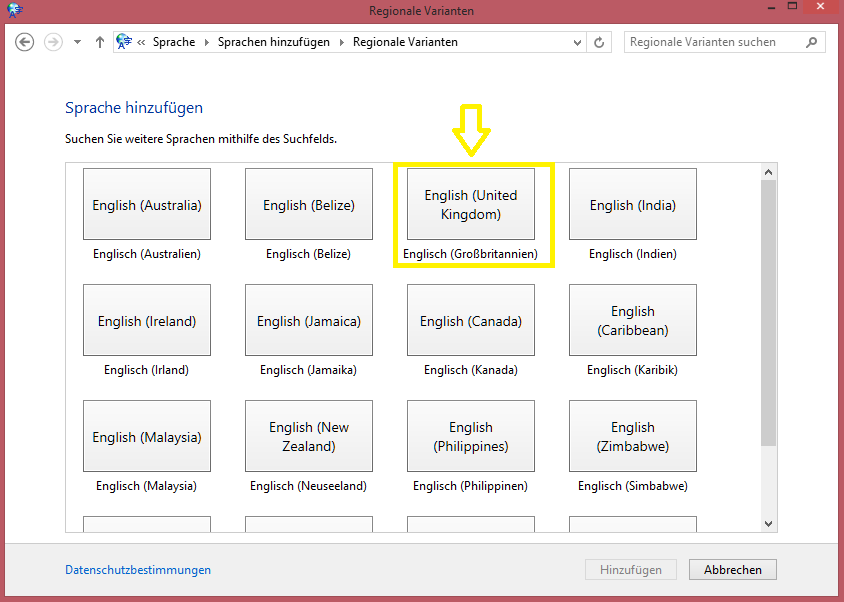Click the Forward navigation arrow
The image size is (844, 602).
click(x=53, y=42)
